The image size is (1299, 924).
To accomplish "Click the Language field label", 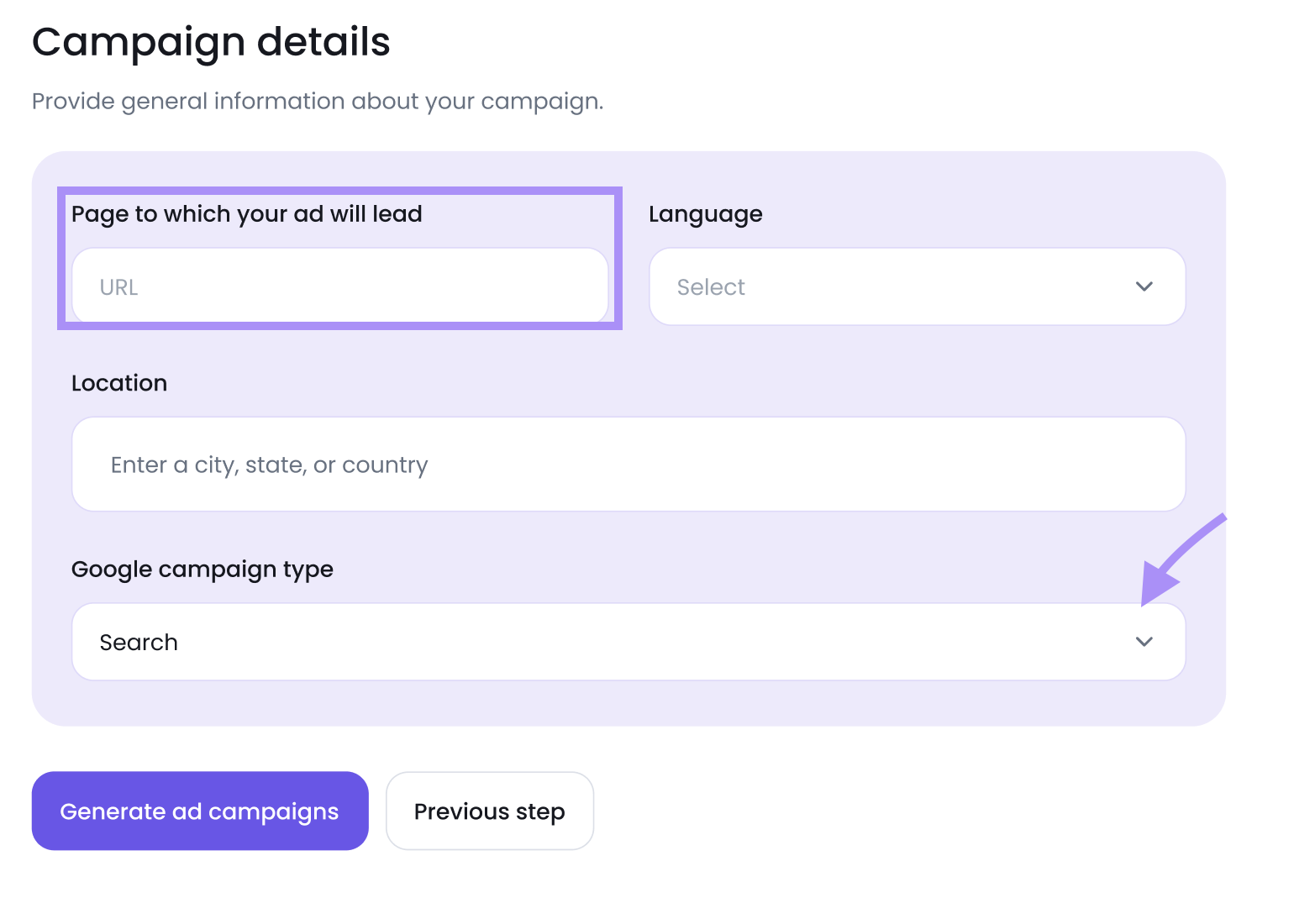I will click(705, 214).
